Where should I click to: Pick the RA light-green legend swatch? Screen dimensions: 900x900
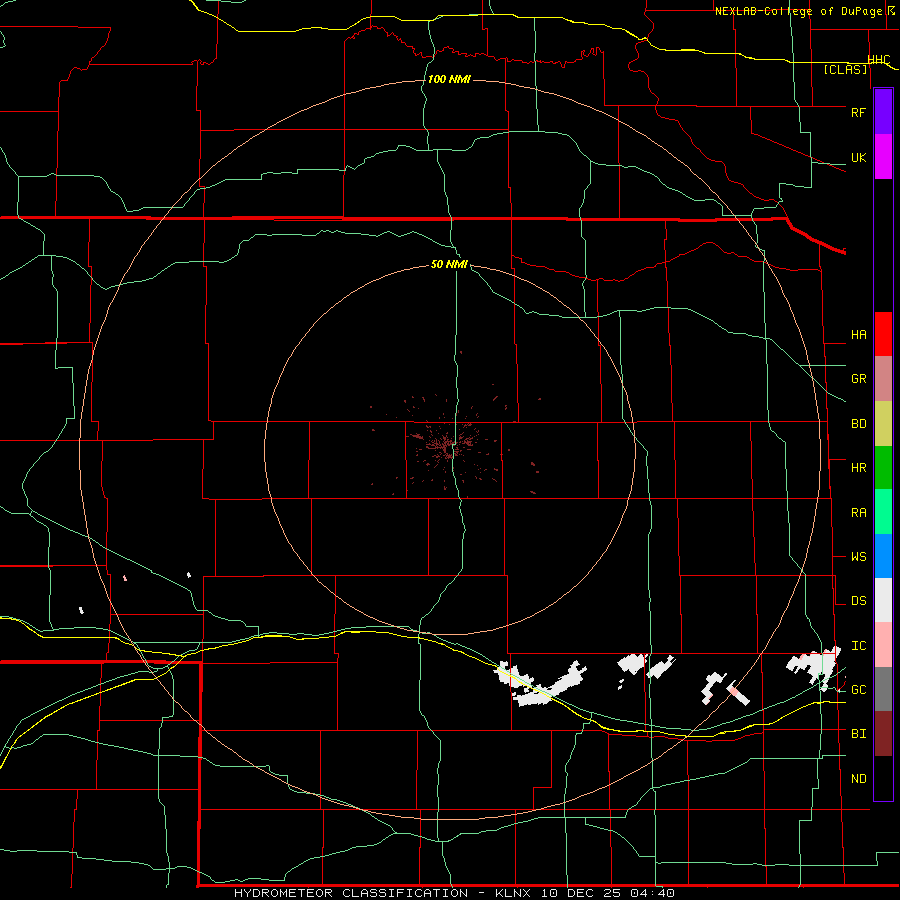(883, 512)
